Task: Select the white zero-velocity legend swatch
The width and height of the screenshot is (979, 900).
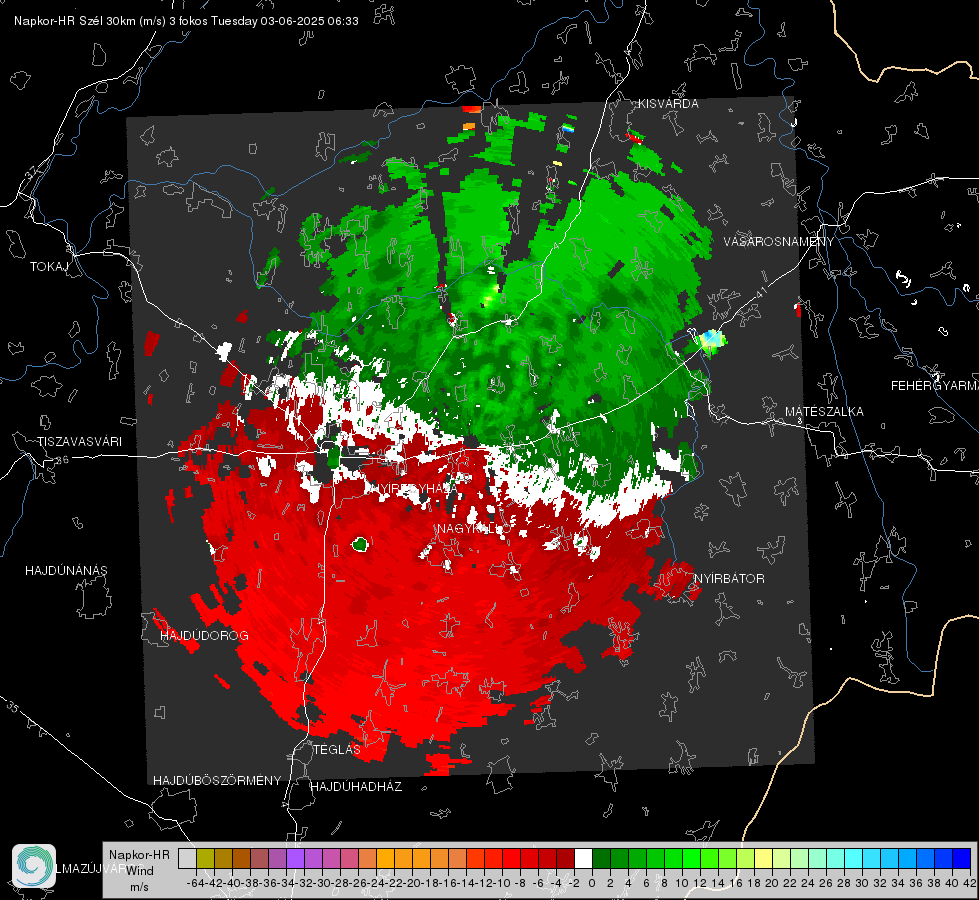Action: (583, 858)
